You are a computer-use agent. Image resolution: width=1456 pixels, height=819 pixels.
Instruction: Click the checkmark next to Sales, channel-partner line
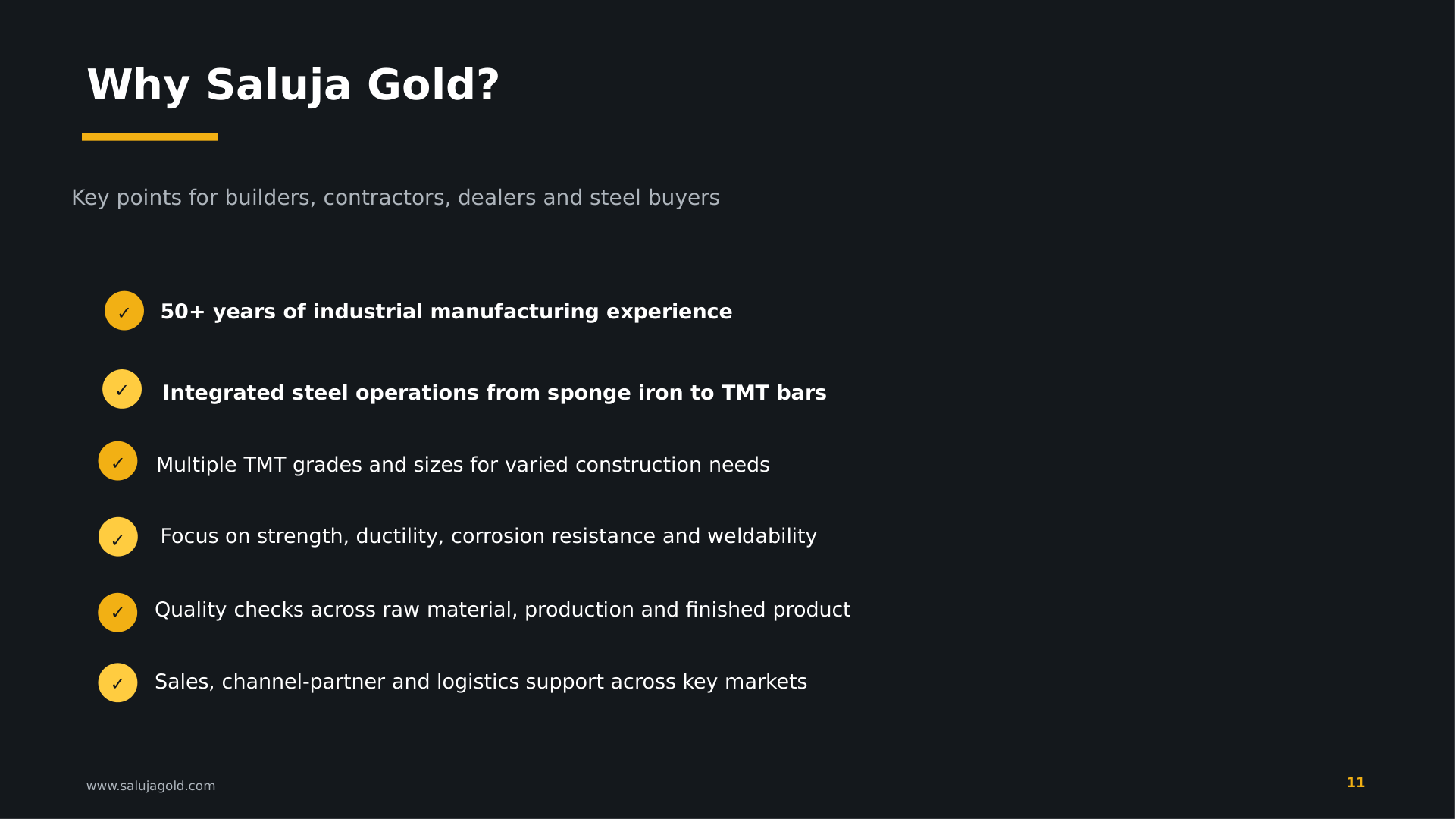point(117,682)
